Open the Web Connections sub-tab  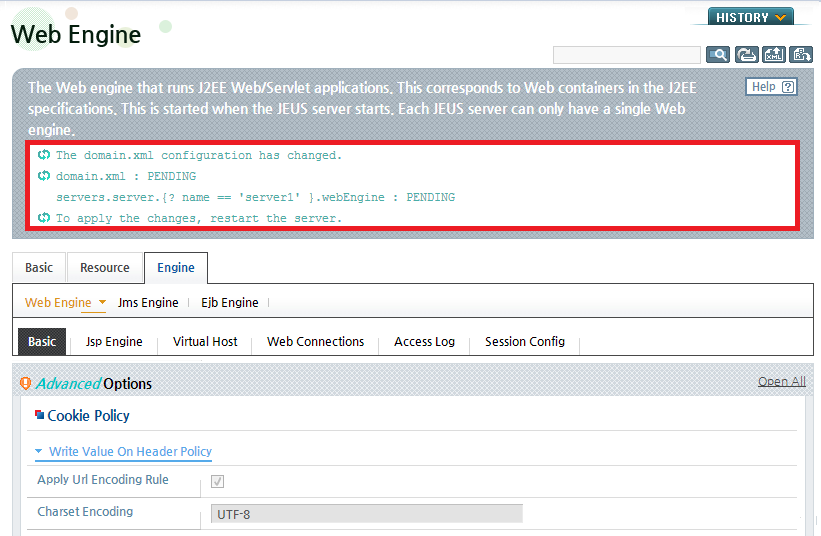pyautogui.click(x=315, y=342)
